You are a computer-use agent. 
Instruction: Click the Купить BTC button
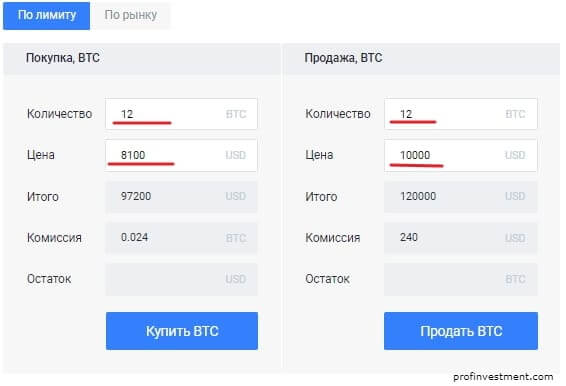pyautogui.click(x=182, y=331)
